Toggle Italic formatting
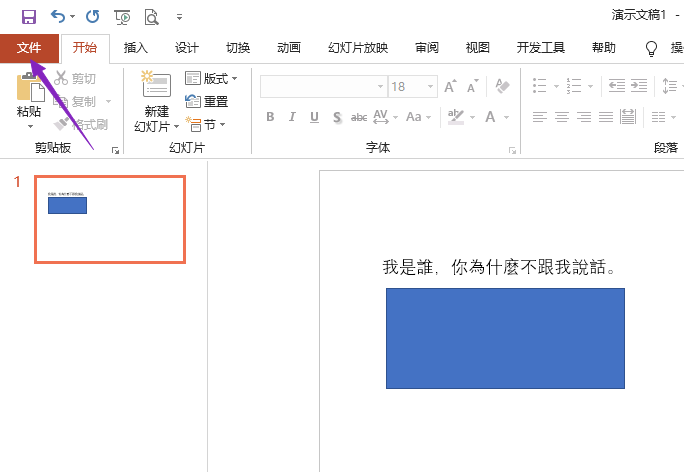The image size is (684, 472). tap(292, 117)
